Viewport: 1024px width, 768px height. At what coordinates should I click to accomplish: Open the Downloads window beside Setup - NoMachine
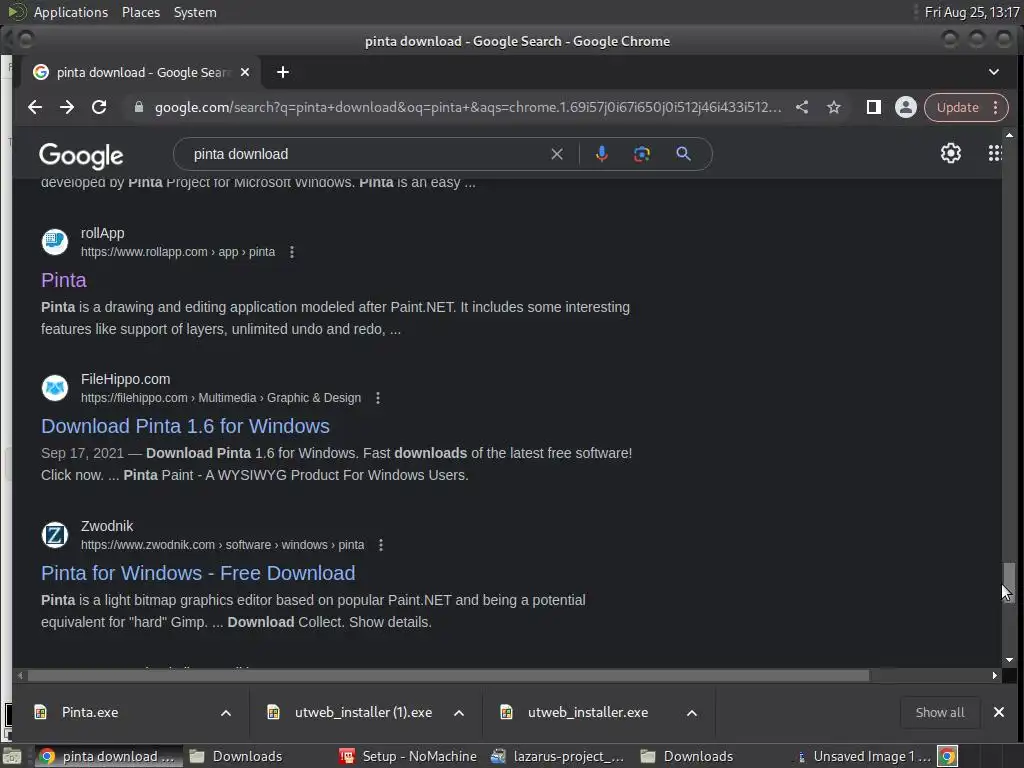click(235, 756)
